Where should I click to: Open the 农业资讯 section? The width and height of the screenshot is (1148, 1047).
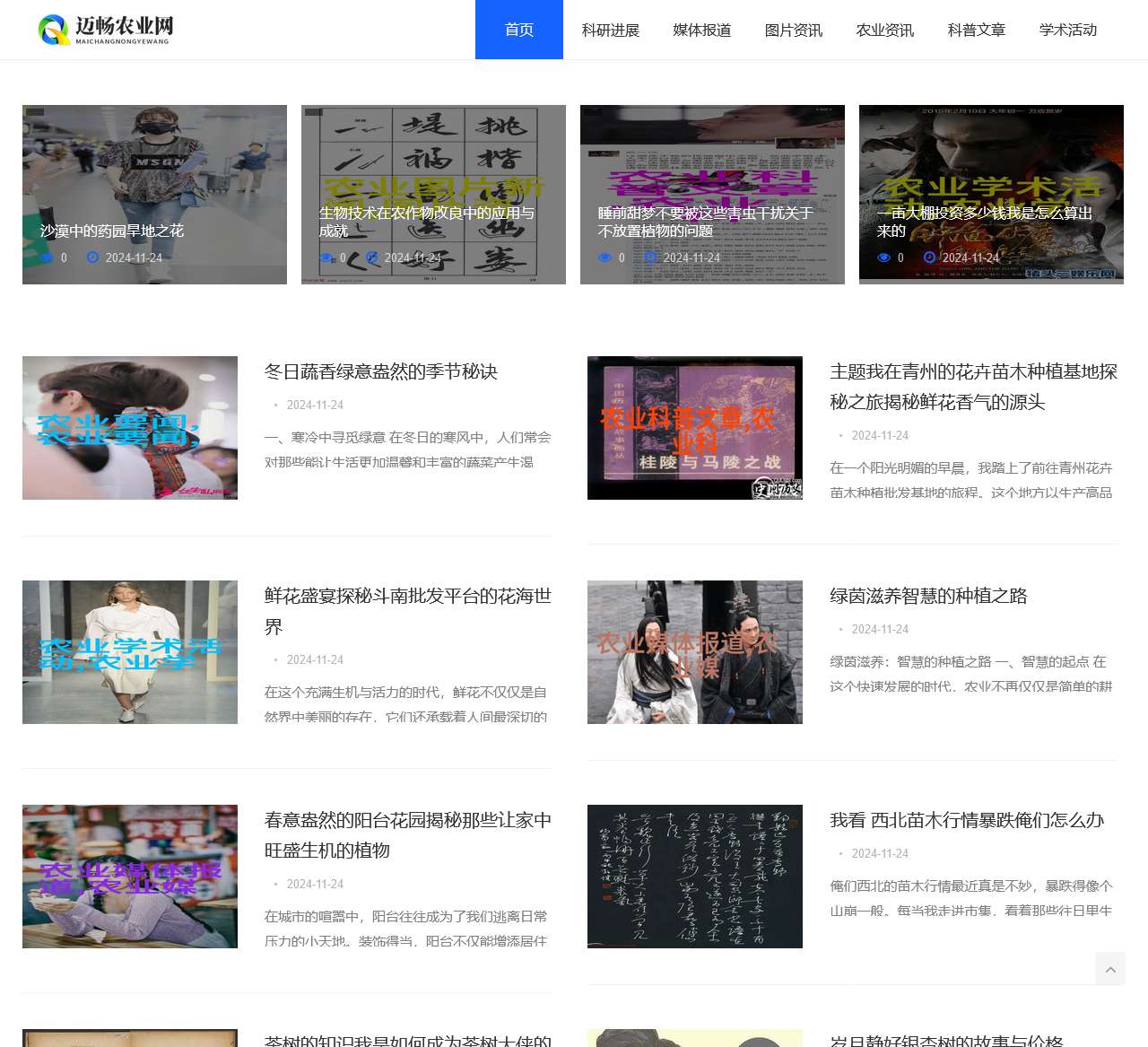(x=884, y=30)
